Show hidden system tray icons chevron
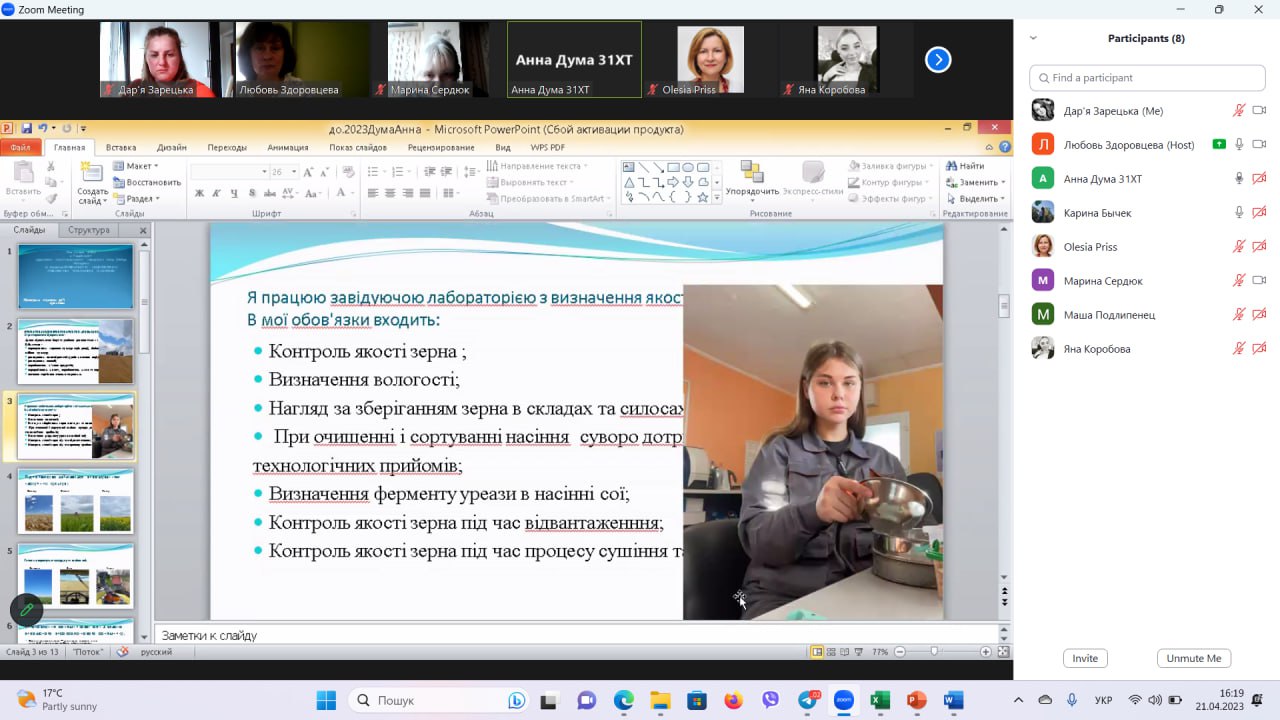 [x=1019, y=700]
